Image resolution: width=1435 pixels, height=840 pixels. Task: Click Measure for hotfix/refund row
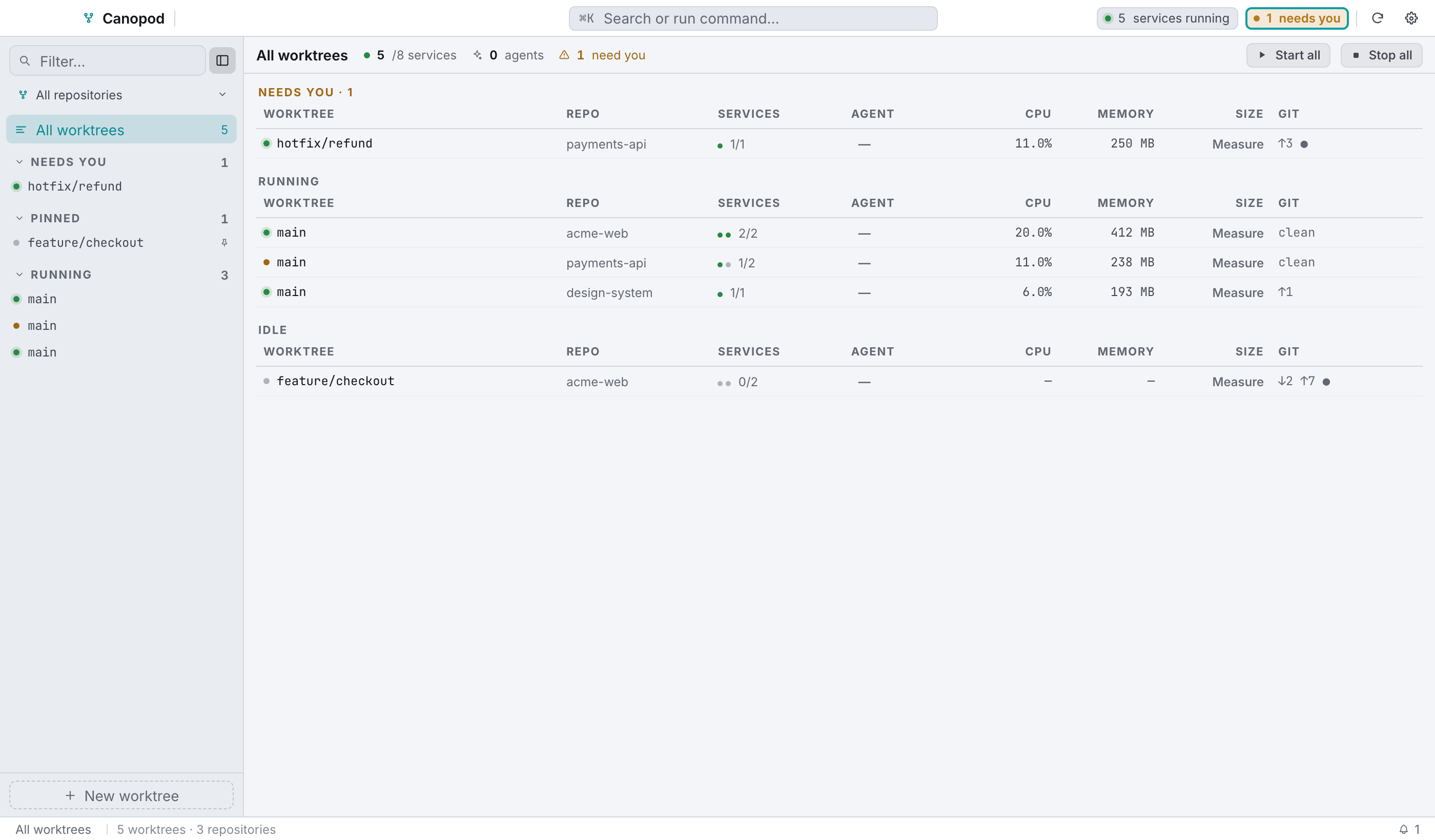(1237, 144)
